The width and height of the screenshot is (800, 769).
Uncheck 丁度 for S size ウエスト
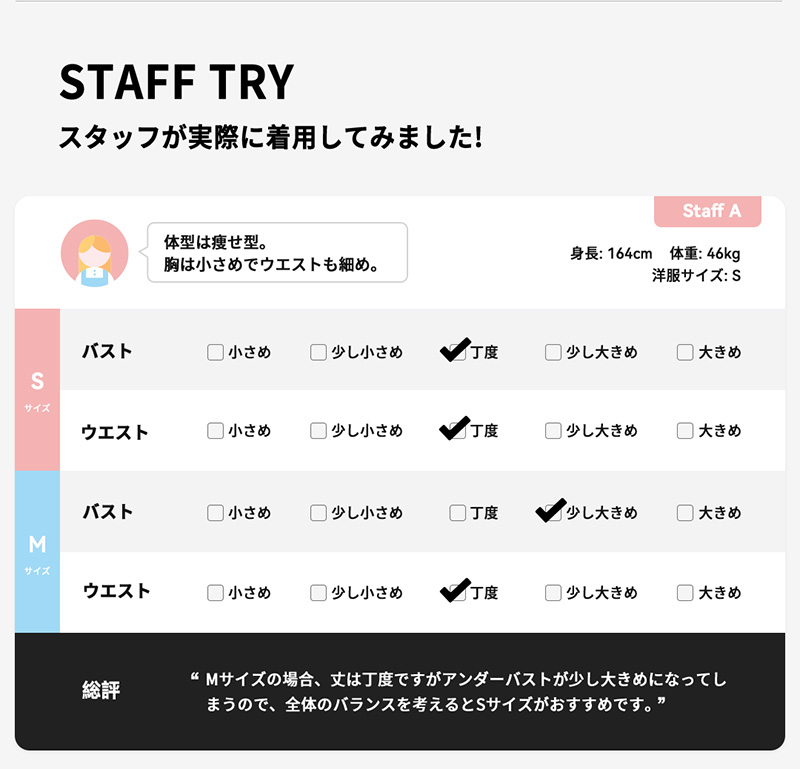click(457, 431)
